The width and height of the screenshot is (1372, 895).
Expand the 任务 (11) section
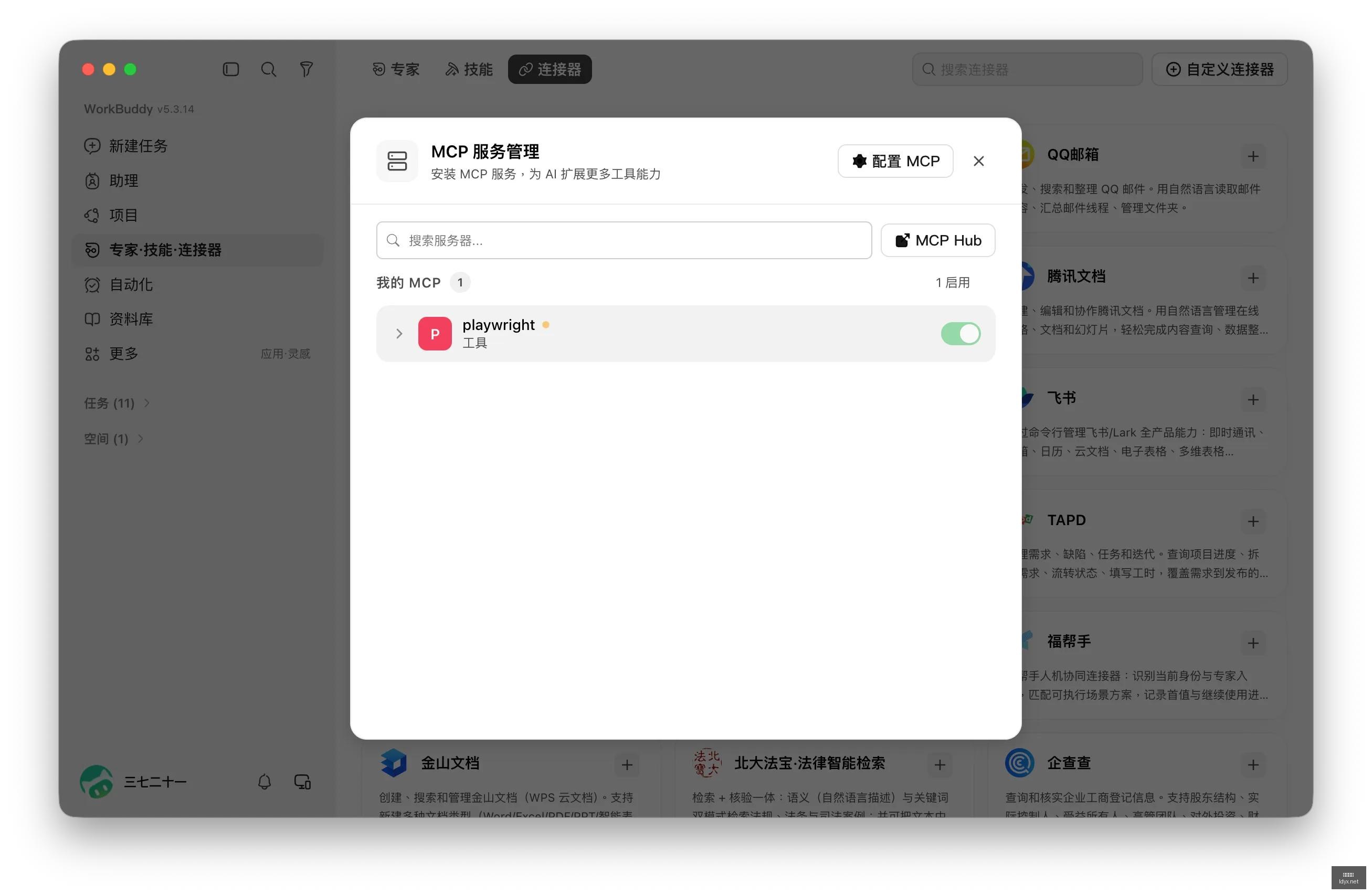point(117,403)
